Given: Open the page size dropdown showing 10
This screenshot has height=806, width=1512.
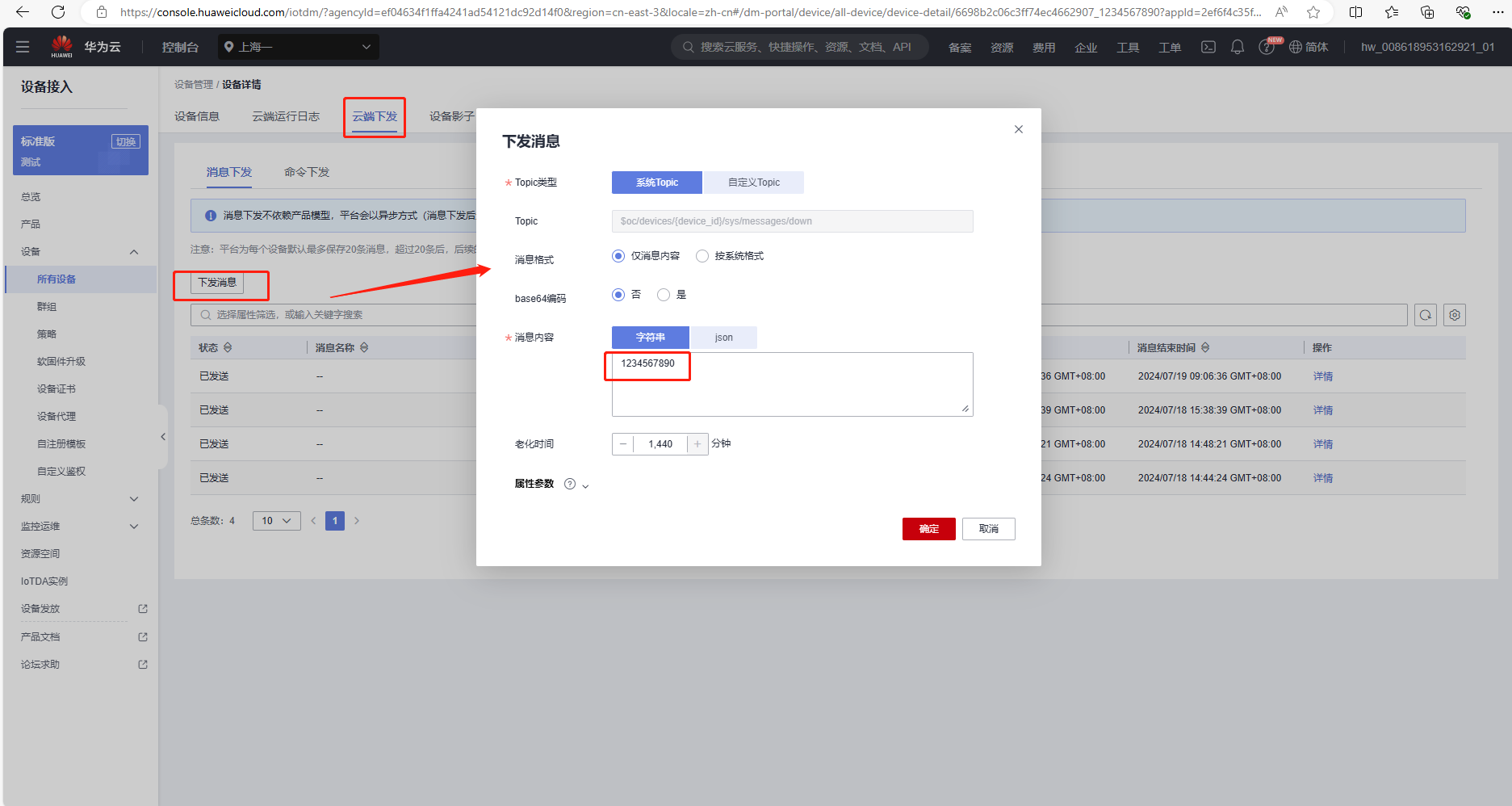Looking at the screenshot, I should (x=276, y=521).
